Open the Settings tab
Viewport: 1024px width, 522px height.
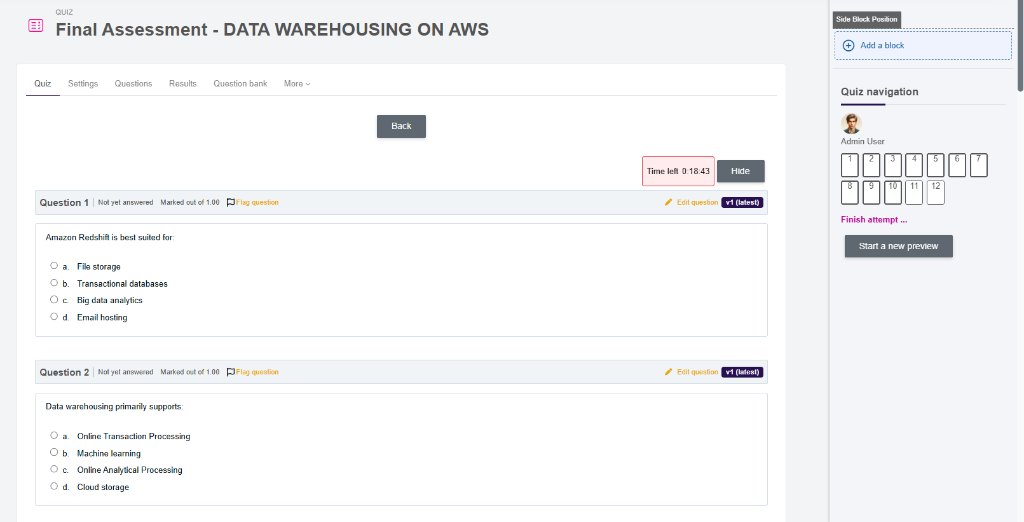tap(83, 84)
